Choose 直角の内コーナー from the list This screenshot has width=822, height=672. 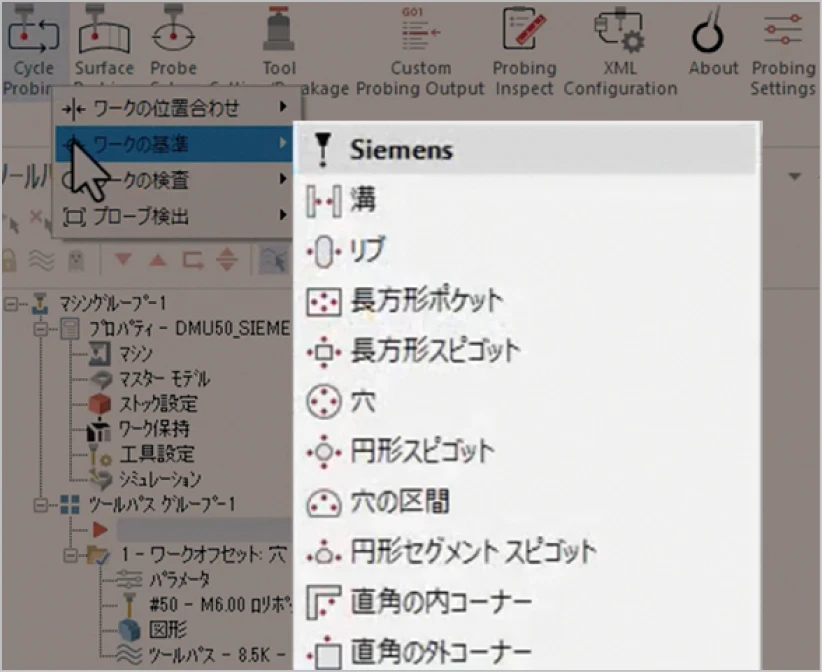[x=441, y=601]
